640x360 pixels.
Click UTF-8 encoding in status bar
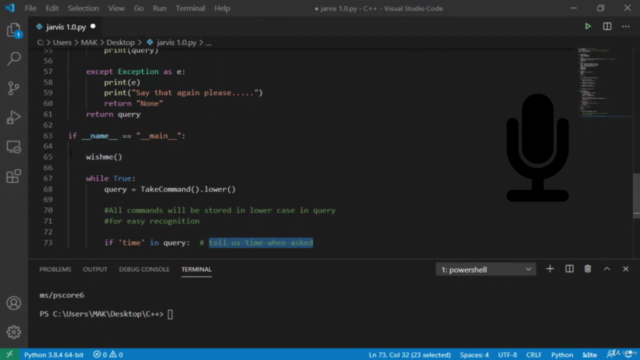(507, 355)
